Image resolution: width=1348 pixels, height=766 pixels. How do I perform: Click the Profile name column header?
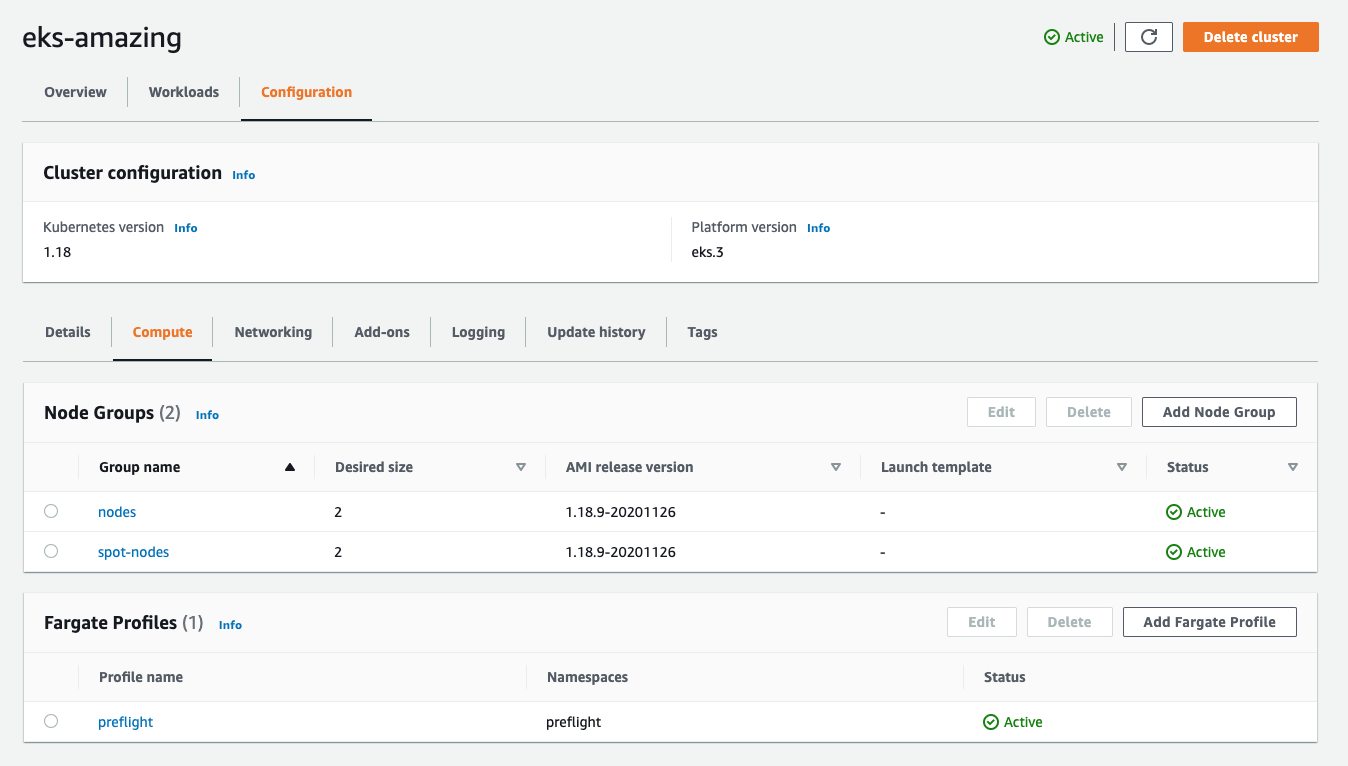click(x=141, y=677)
